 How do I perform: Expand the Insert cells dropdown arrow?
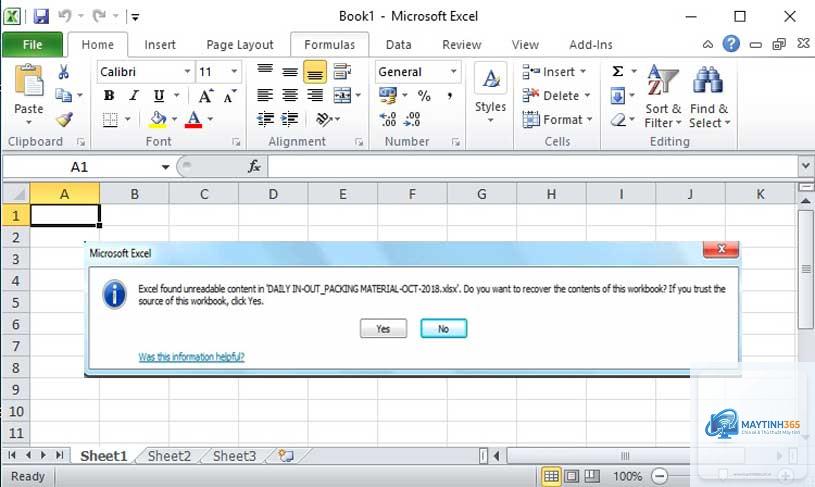tap(583, 72)
